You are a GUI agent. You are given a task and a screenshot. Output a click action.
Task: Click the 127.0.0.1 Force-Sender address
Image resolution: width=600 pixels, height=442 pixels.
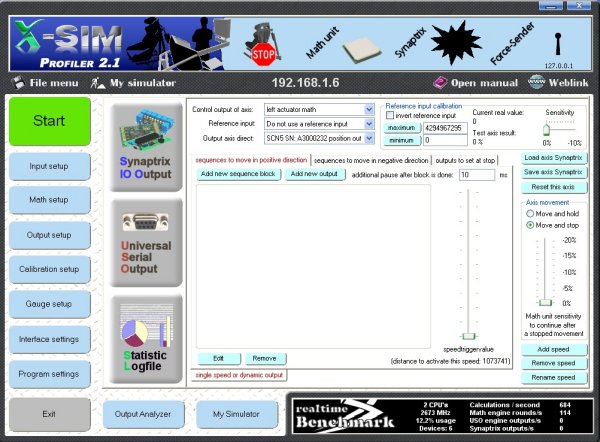pyautogui.click(x=559, y=66)
